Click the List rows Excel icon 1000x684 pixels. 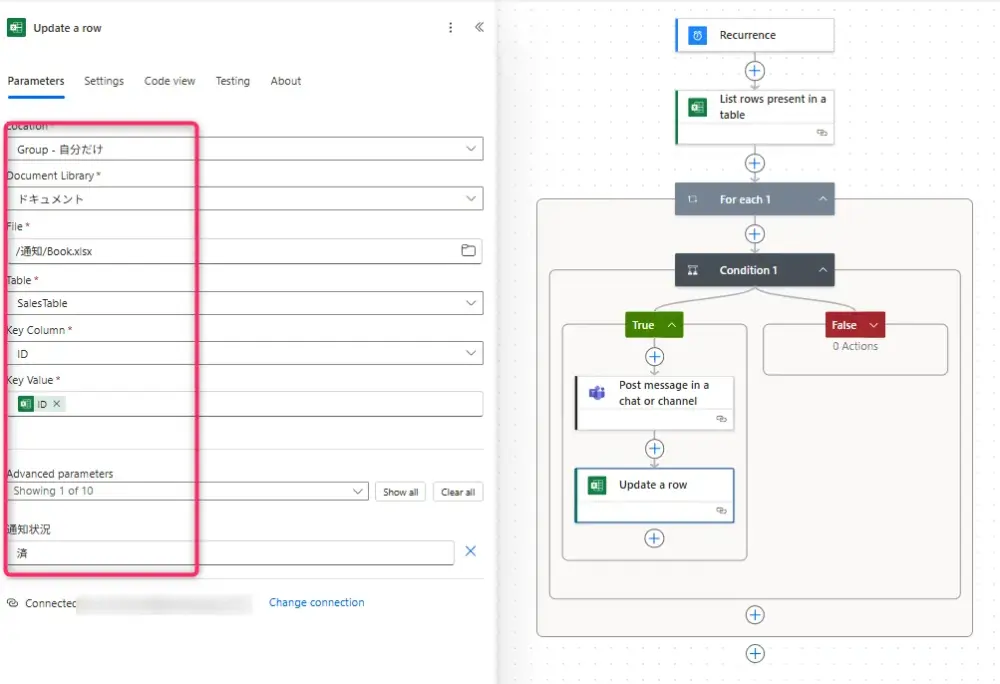[x=697, y=107]
